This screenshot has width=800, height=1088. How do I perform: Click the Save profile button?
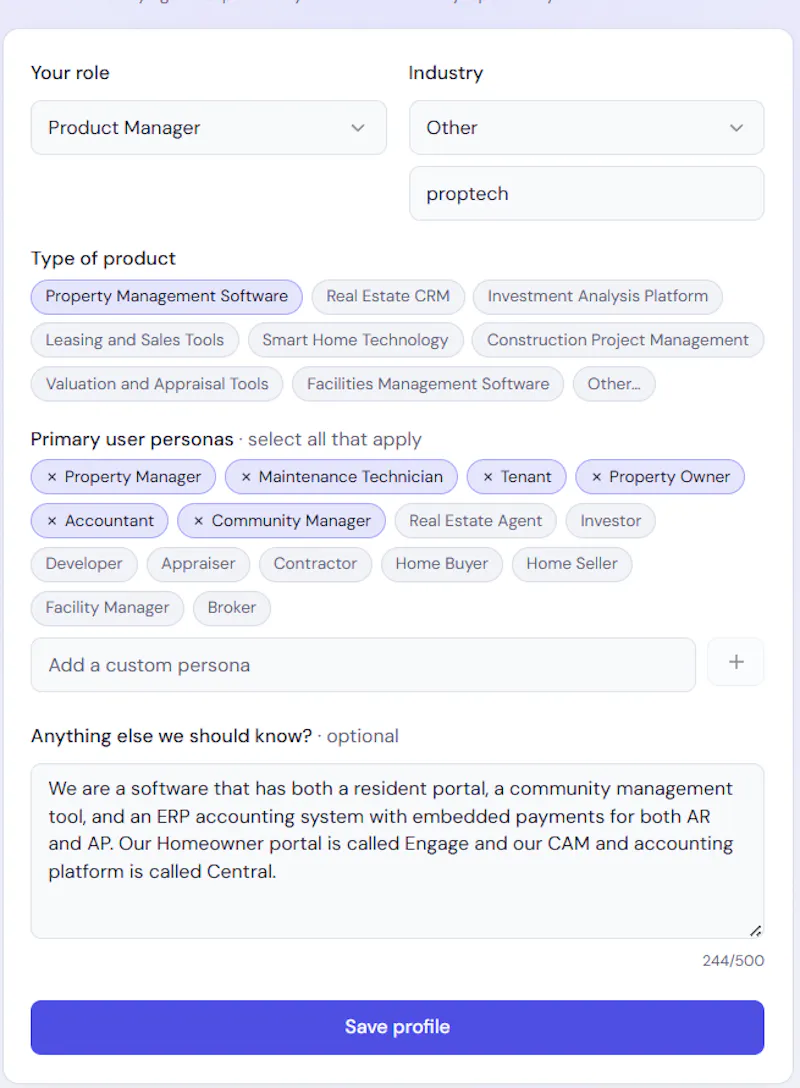[398, 1027]
